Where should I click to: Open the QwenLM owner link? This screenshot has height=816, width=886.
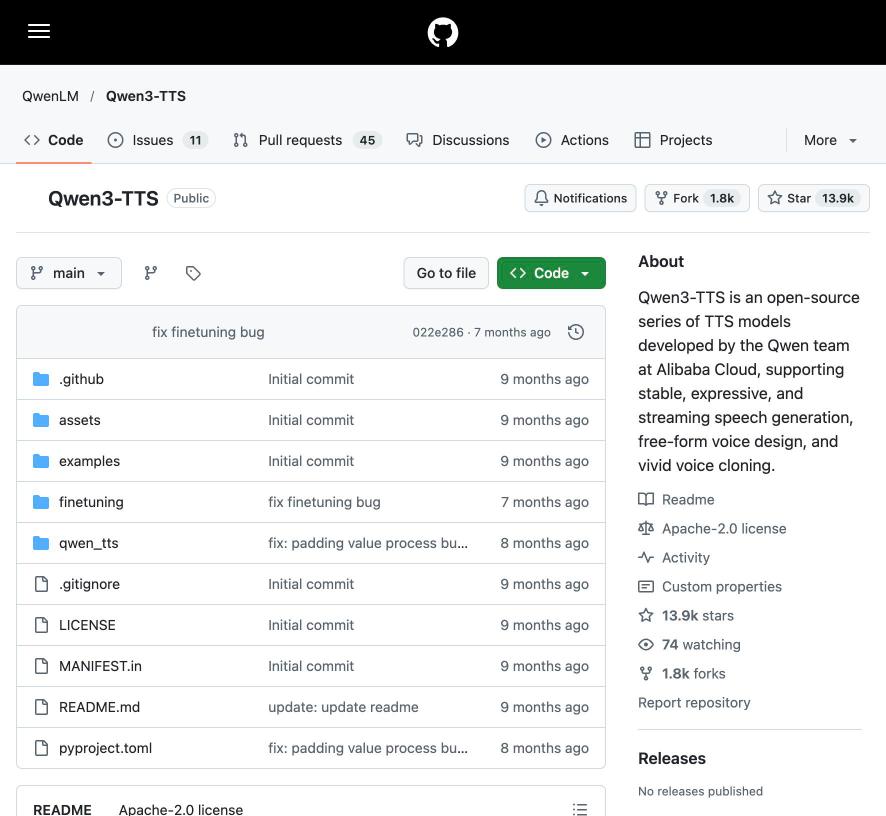click(50, 96)
